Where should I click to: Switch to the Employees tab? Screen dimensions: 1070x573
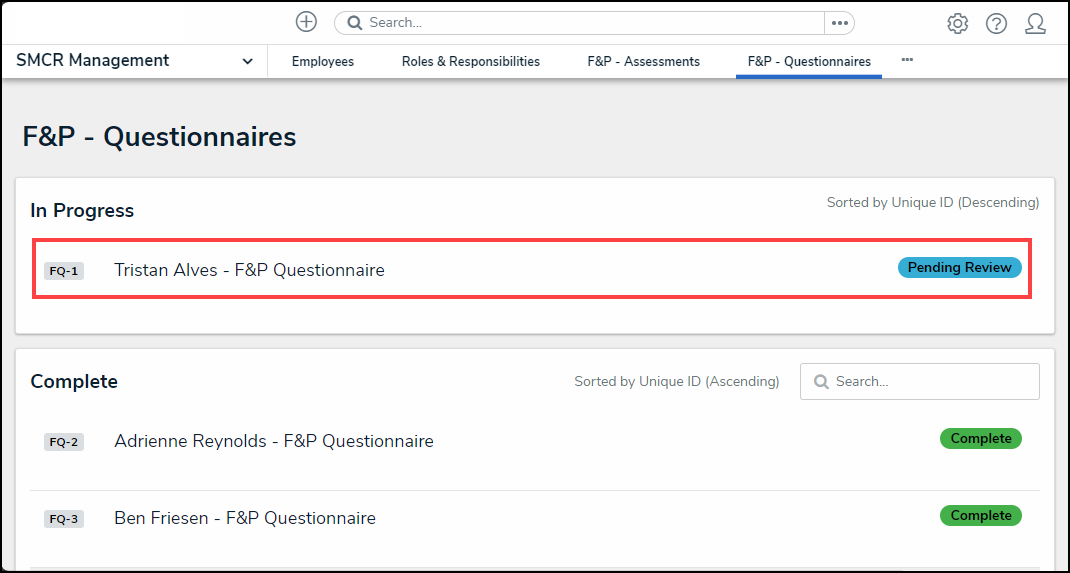pyautogui.click(x=323, y=62)
